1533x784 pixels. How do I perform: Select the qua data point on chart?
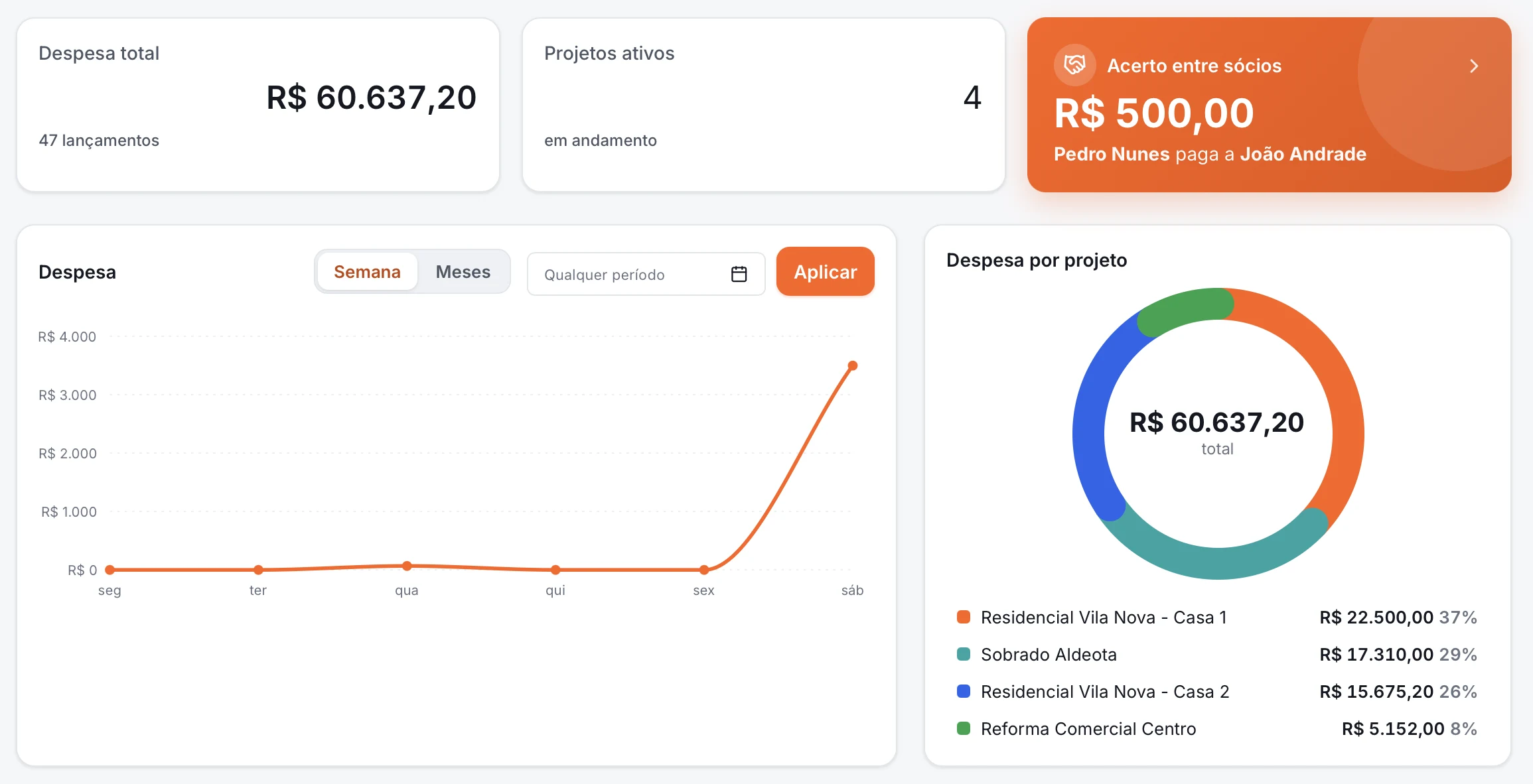click(407, 566)
